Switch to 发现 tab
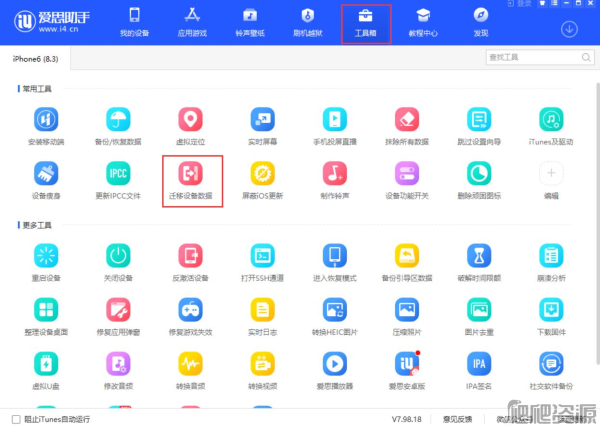 tap(481, 22)
